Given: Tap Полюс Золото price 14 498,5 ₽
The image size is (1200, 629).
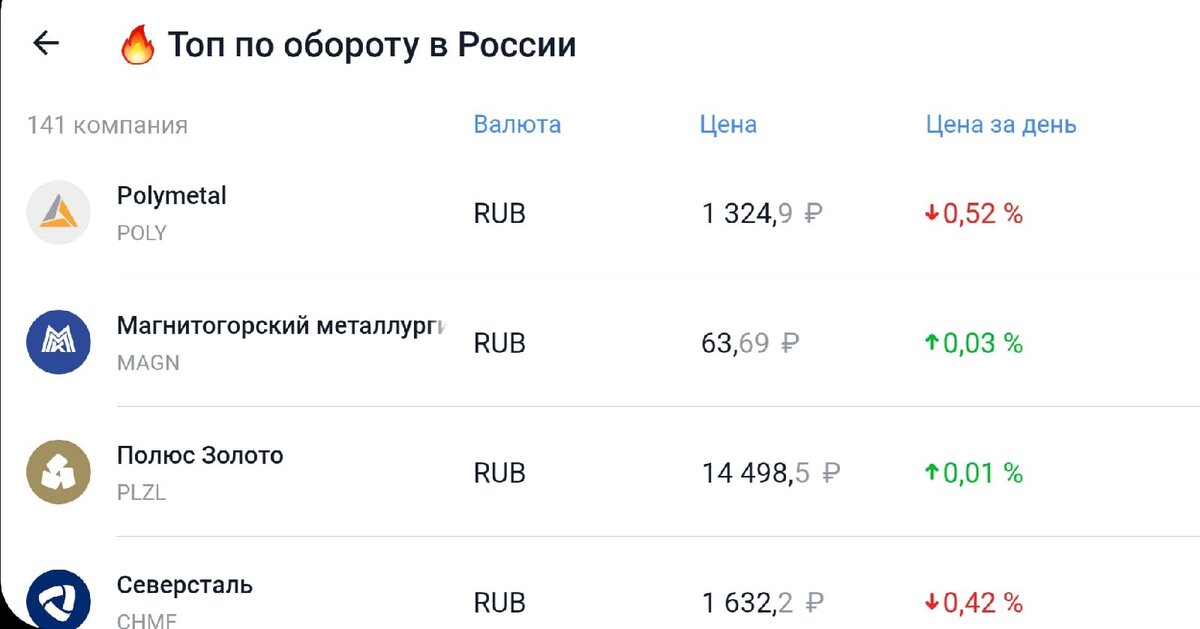Looking at the screenshot, I should pyautogui.click(x=770, y=473).
